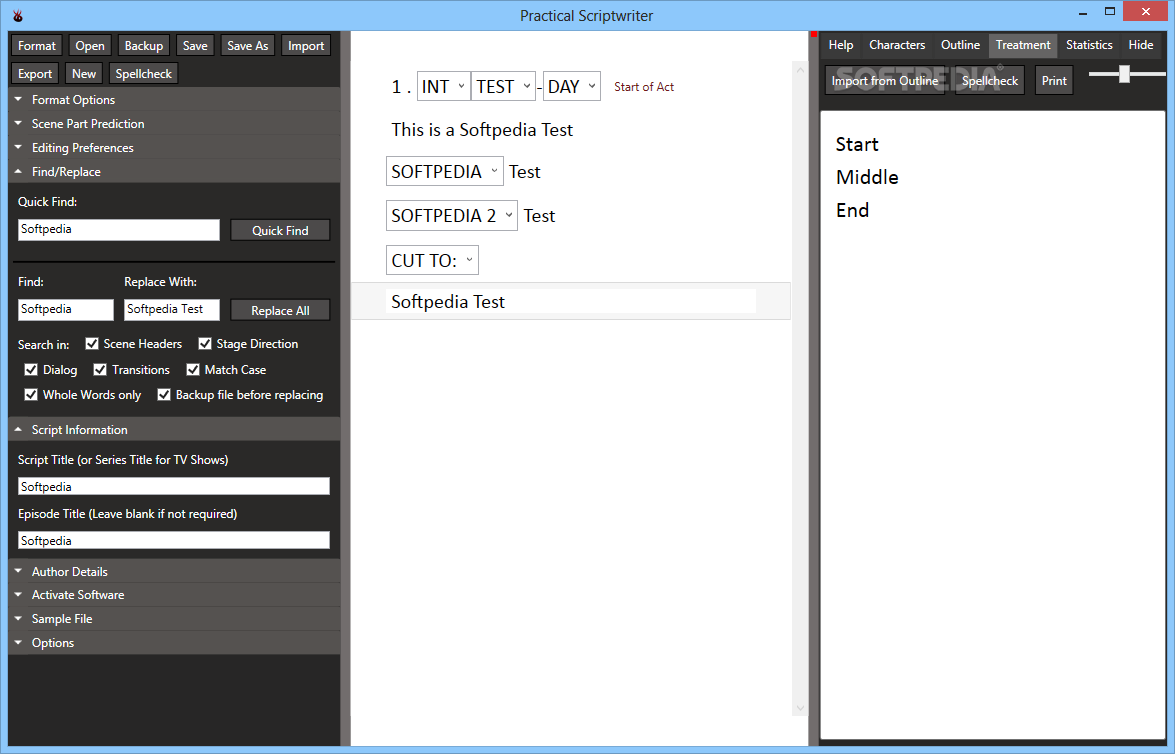Open the INT scene type dropdown

point(444,86)
